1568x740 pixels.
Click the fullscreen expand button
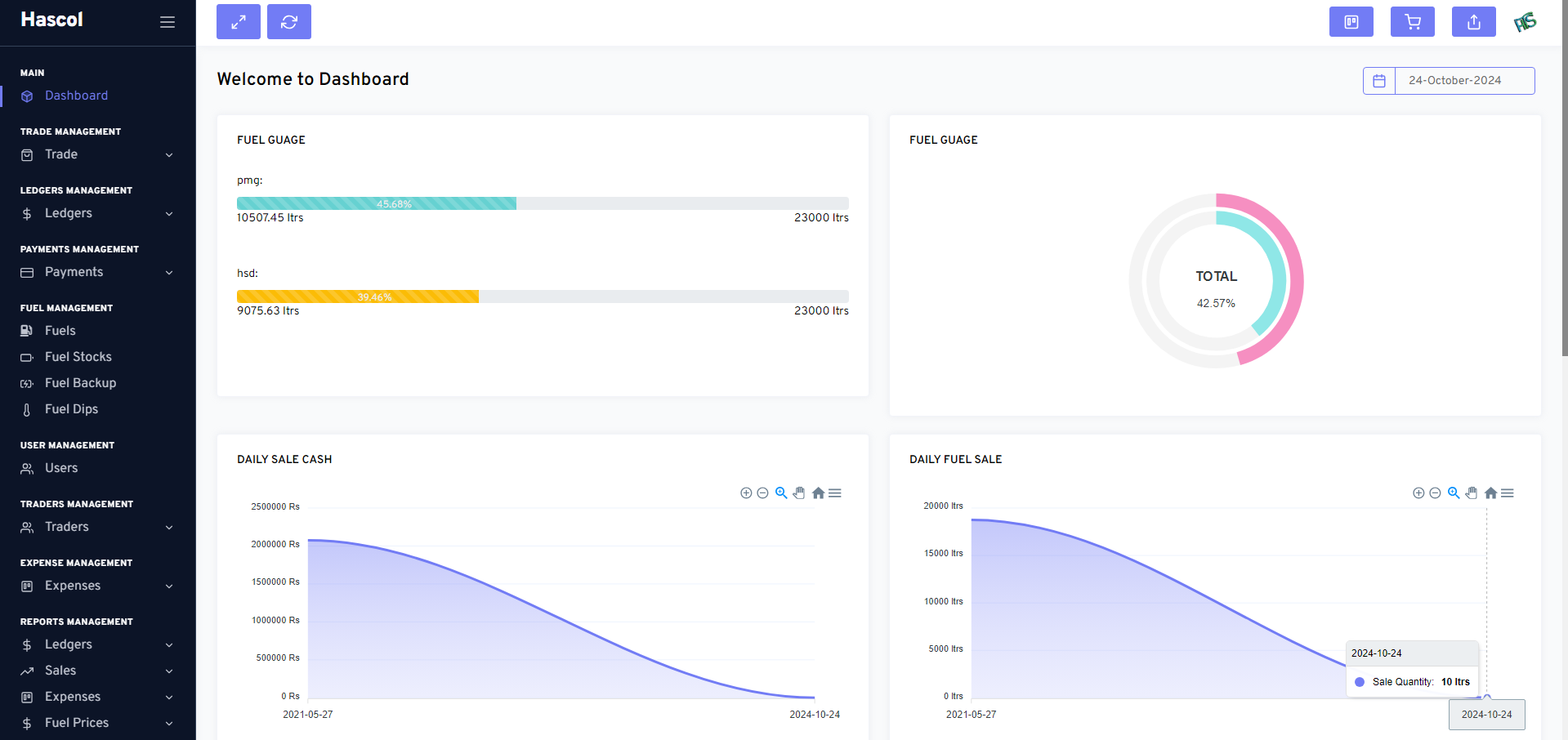point(239,22)
